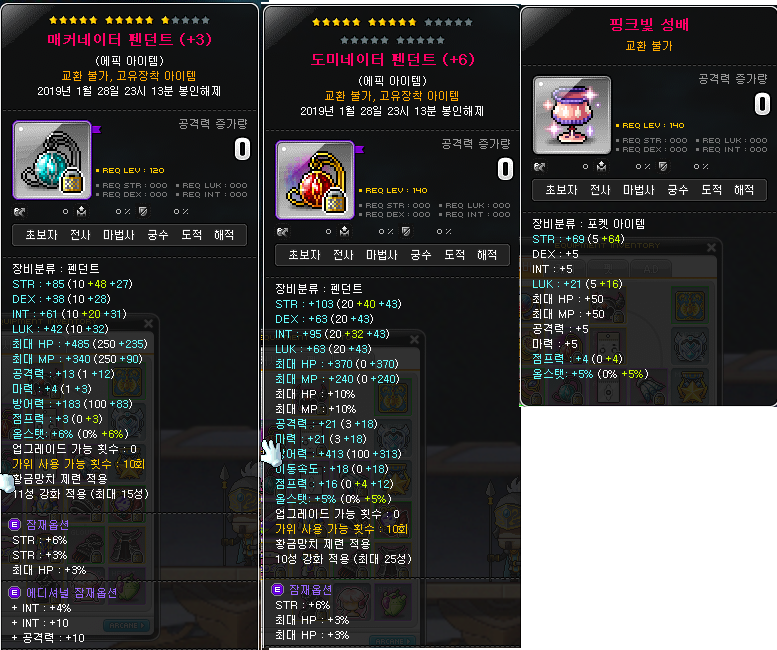Screen dimensions: 777x650
Task: Open the ARCANE button in middle inventory
Action: click(x=392, y=641)
